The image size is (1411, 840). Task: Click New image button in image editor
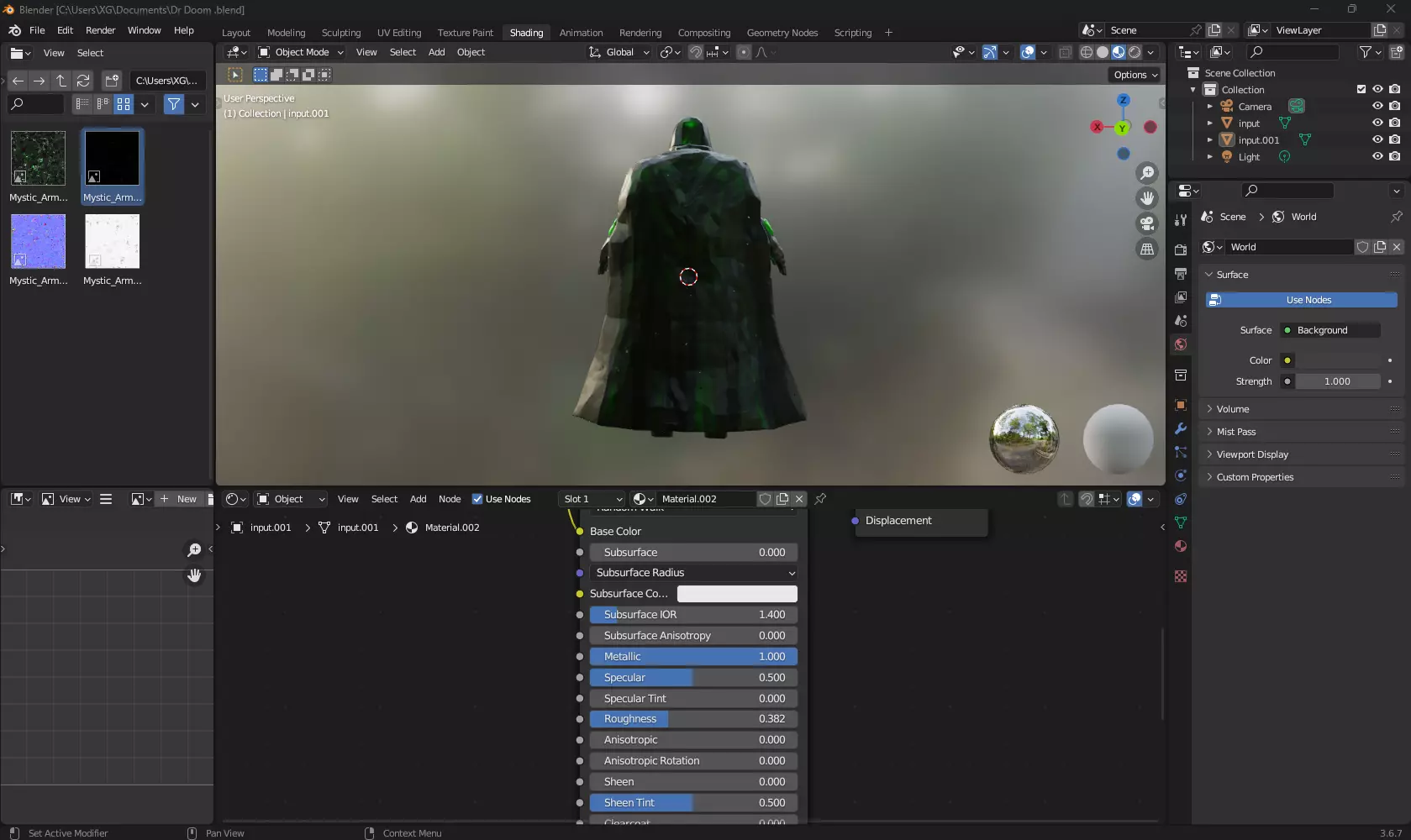[x=180, y=499]
